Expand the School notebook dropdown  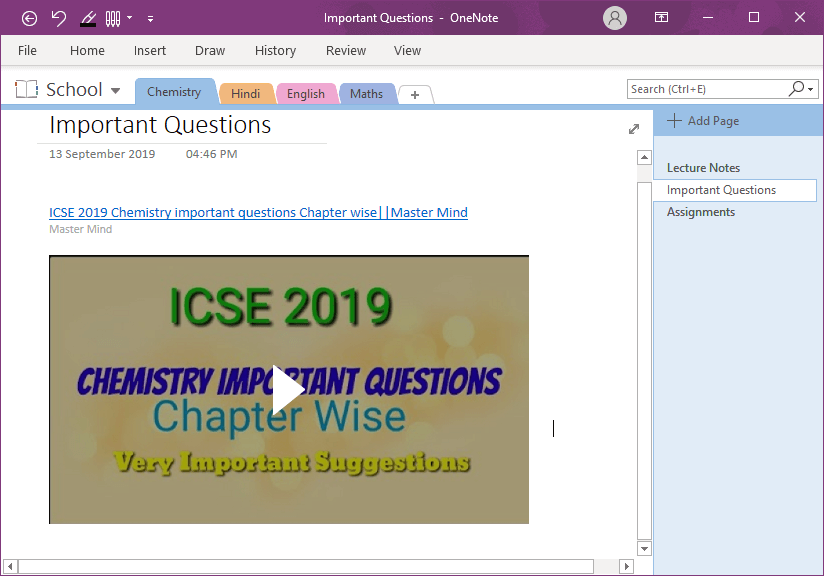click(x=116, y=90)
